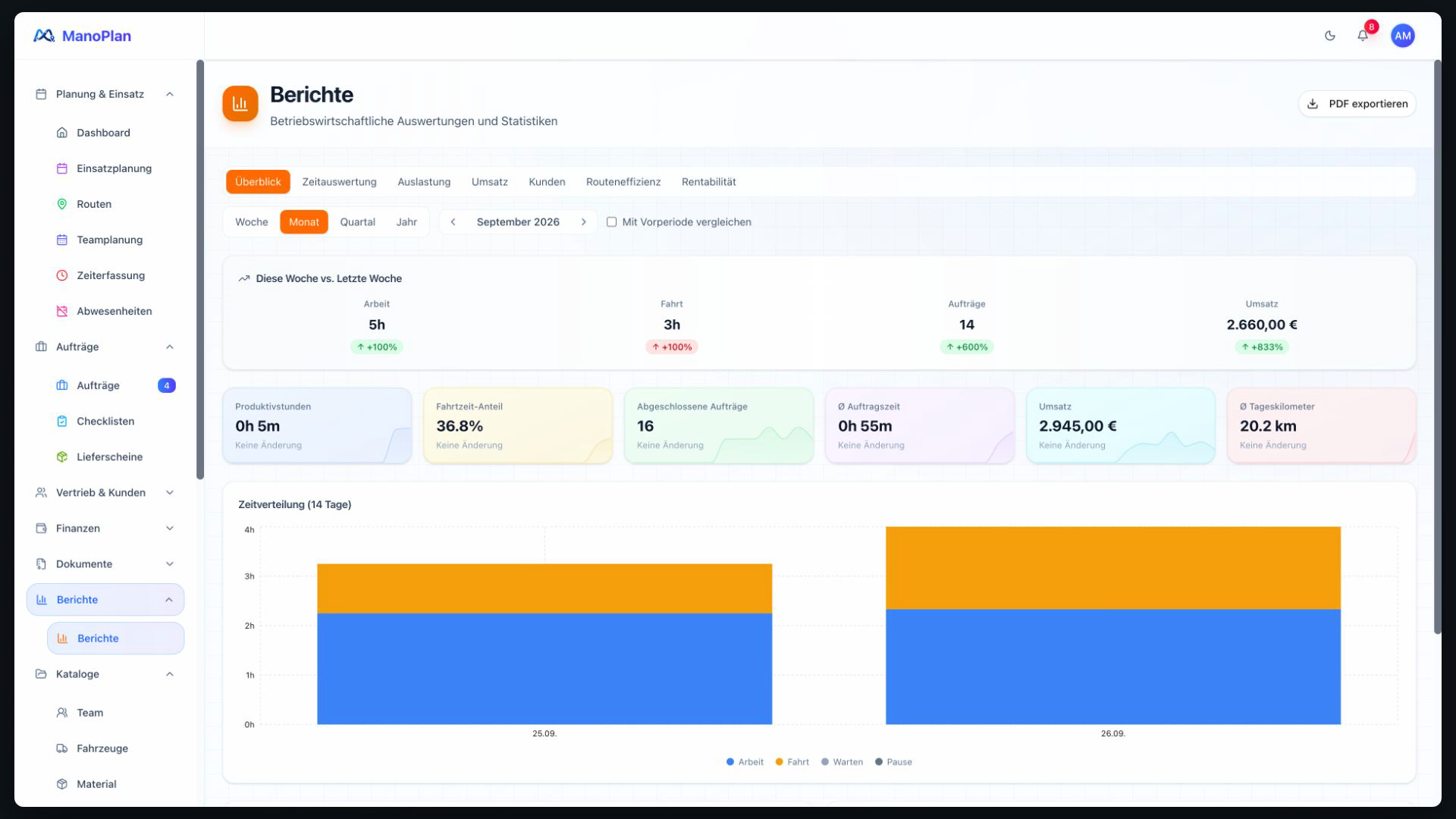This screenshot has height=819, width=1456.
Task: Enable Mit Vorperiode vergleichen checkbox
Action: pos(611,222)
